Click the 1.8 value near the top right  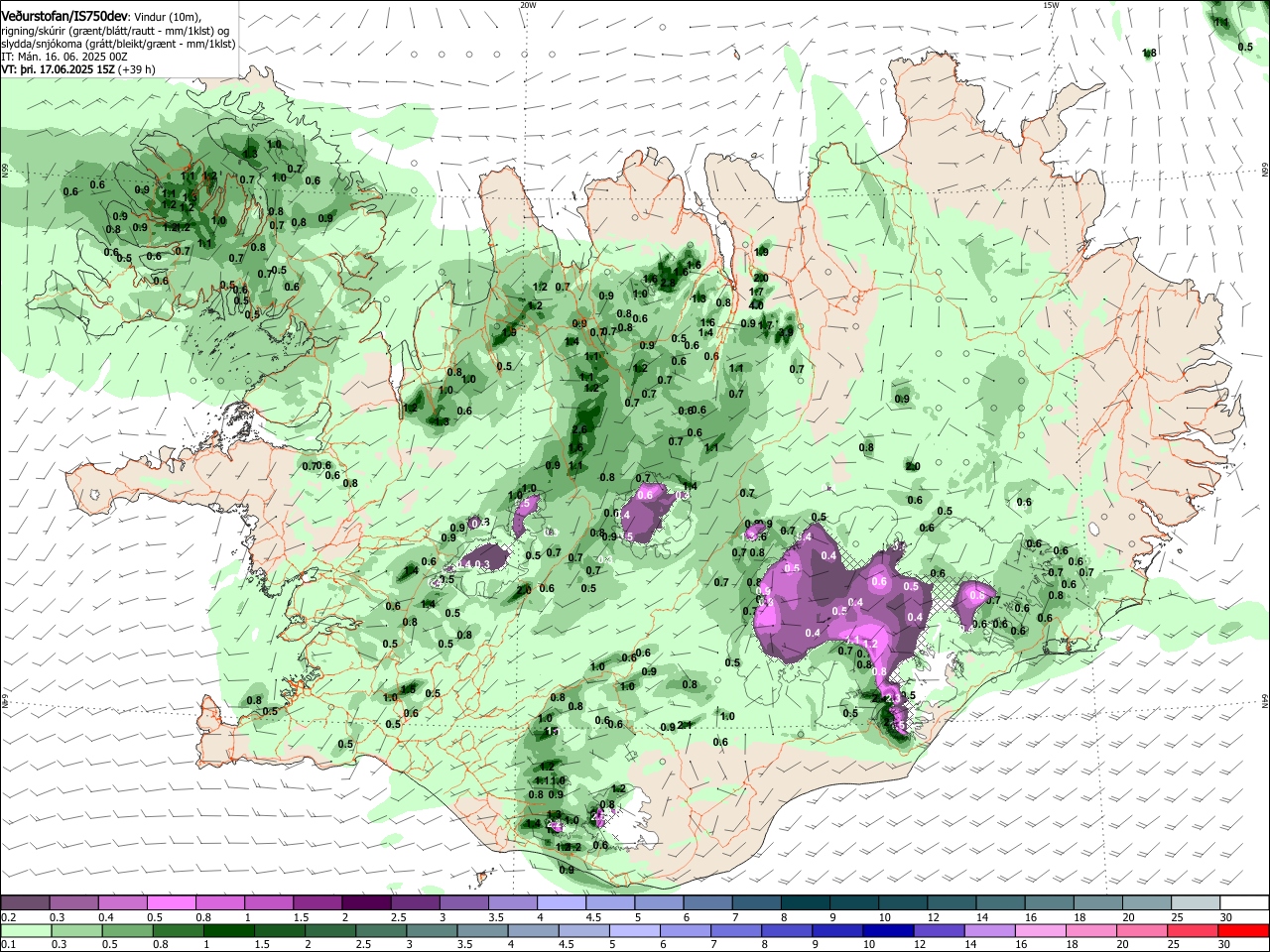(x=1149, y=53)
